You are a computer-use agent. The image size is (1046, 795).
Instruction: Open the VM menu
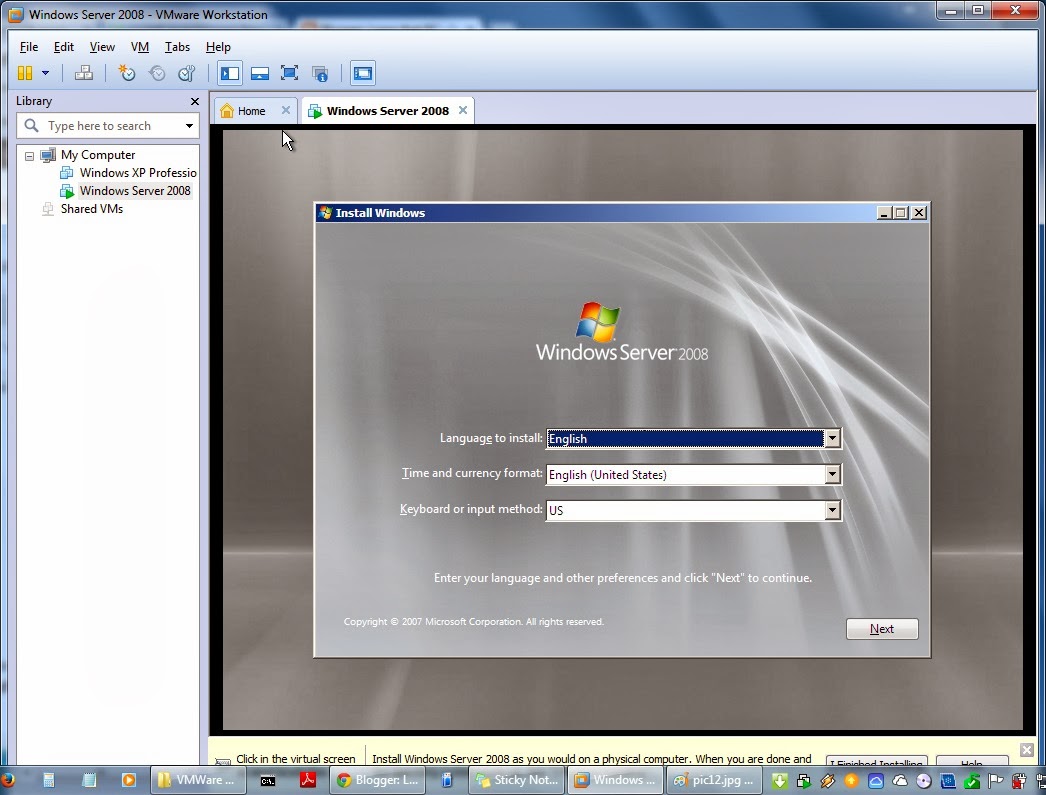pyautogui.click(x=139, y=47)
